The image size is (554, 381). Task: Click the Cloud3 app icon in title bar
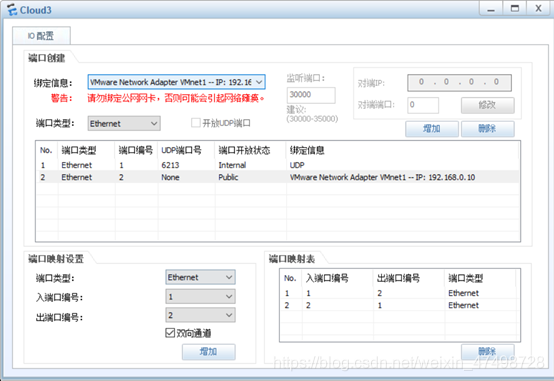point(12,10)
